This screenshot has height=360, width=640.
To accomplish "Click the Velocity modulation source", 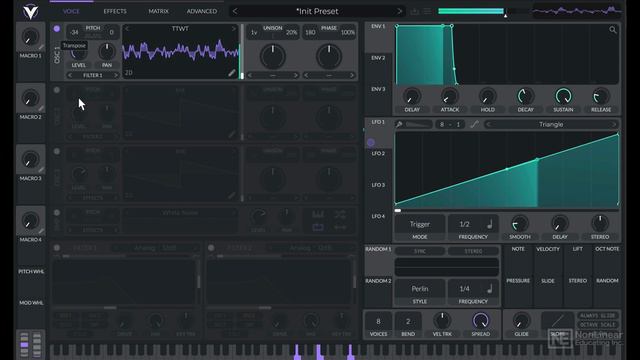I will [548, 249].
